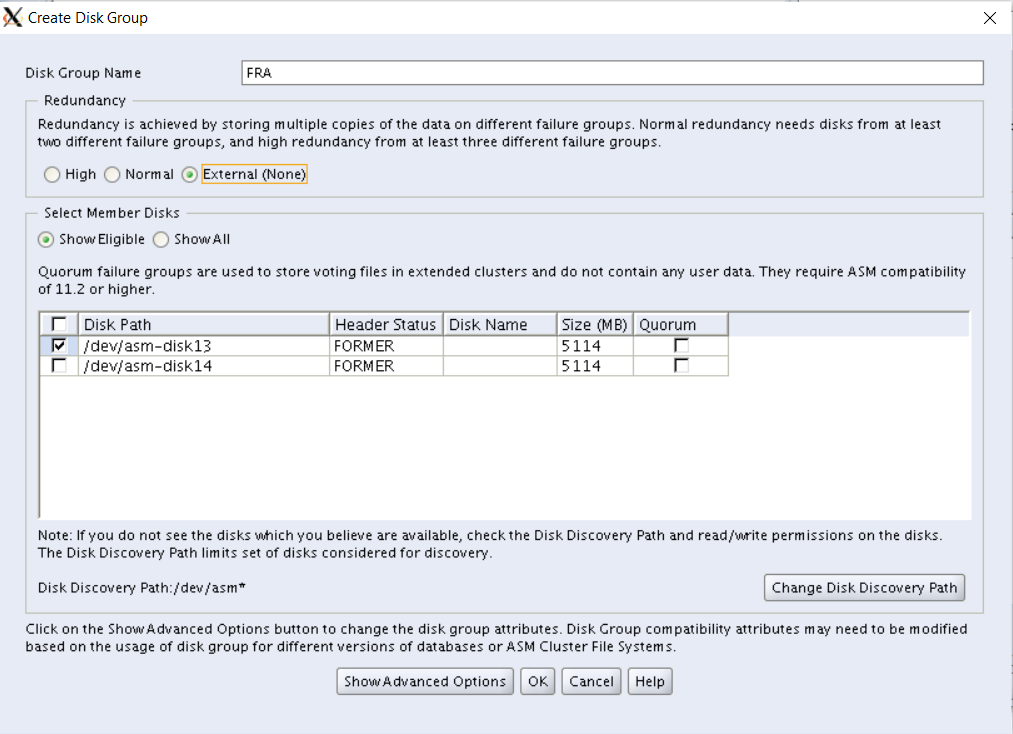
Task: Select High redundancy option
Action: [x=52, y=175]
